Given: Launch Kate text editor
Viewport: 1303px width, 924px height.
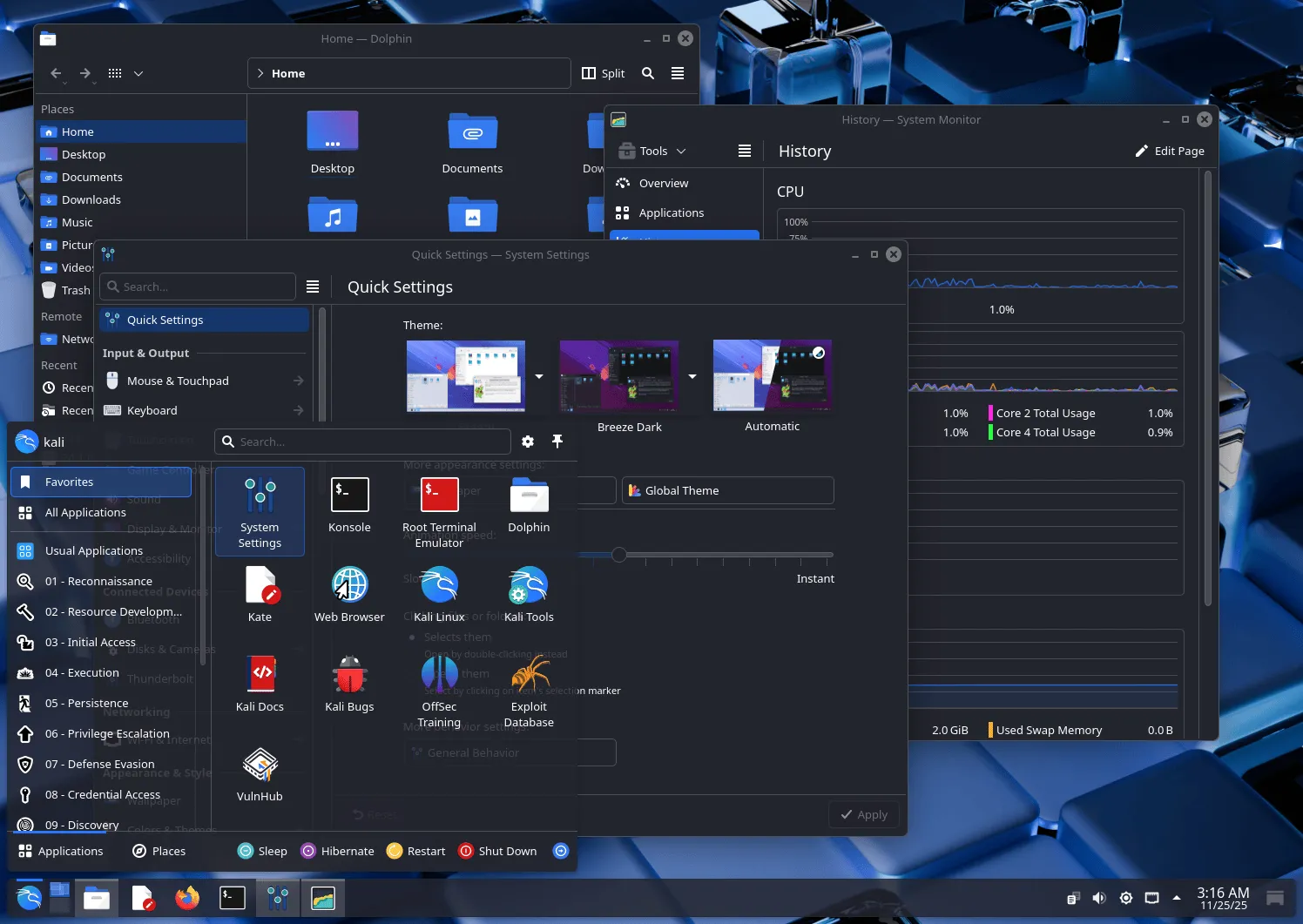Looking at the screenshot, I should 260,594.
